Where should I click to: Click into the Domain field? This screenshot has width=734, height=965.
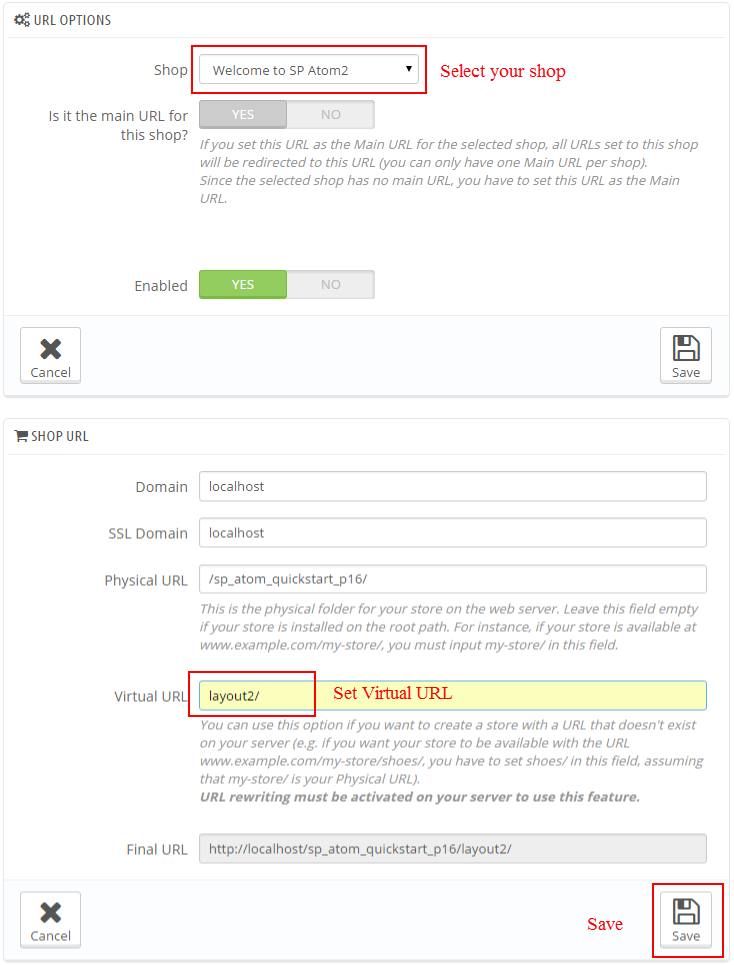point(453,486)
